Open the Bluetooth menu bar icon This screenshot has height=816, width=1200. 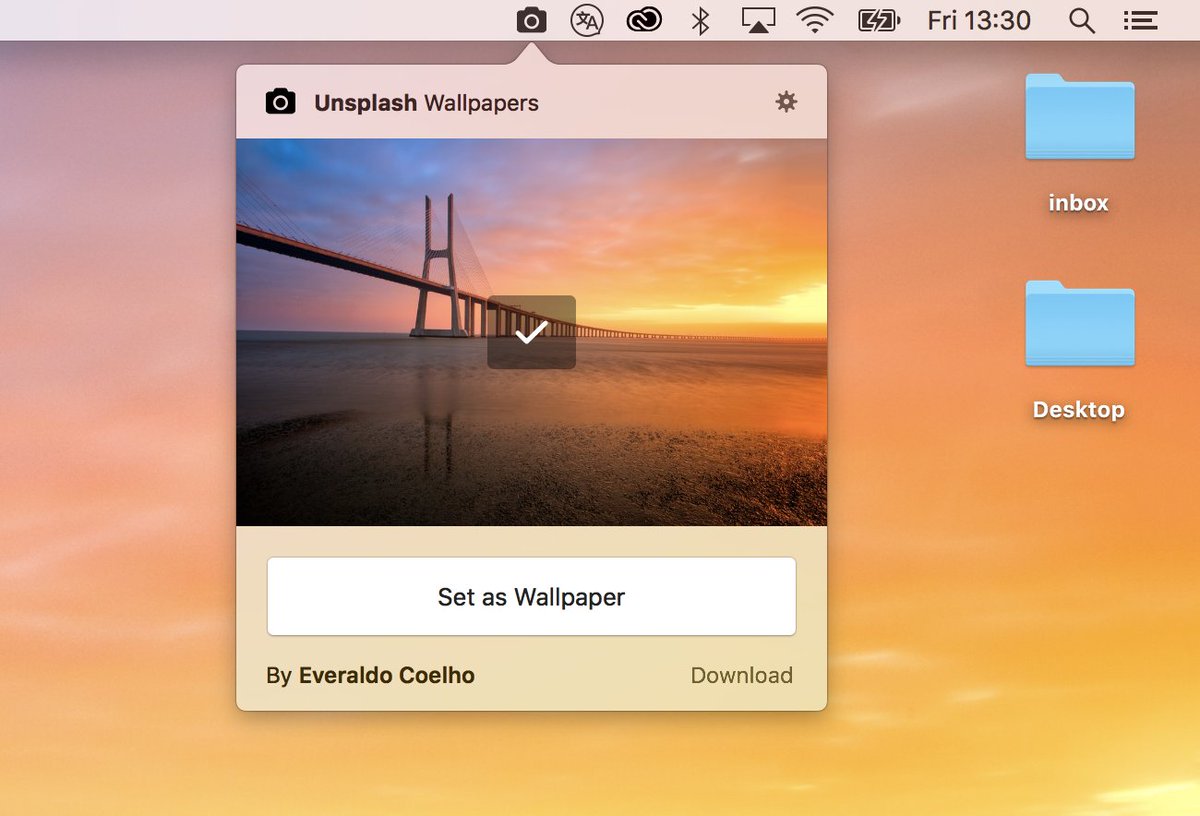coord(700,20)
